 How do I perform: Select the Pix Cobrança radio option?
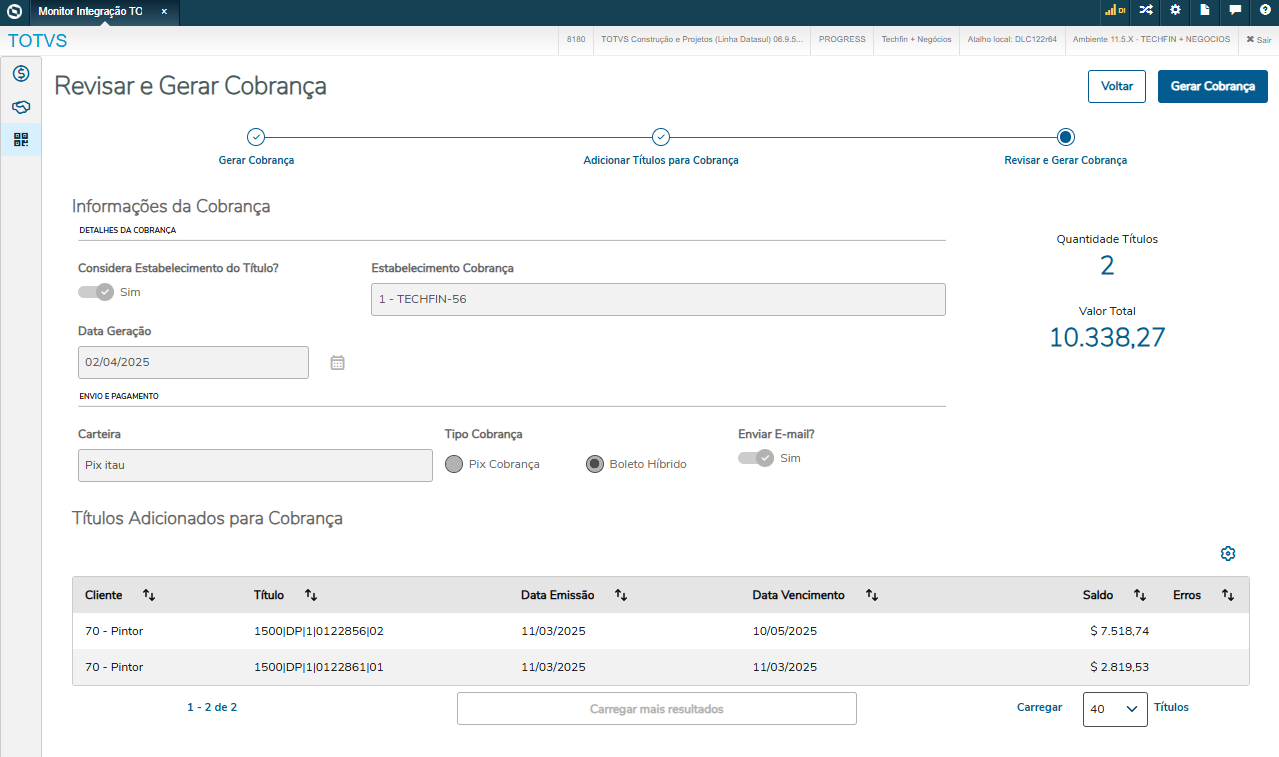pos(454,464)
